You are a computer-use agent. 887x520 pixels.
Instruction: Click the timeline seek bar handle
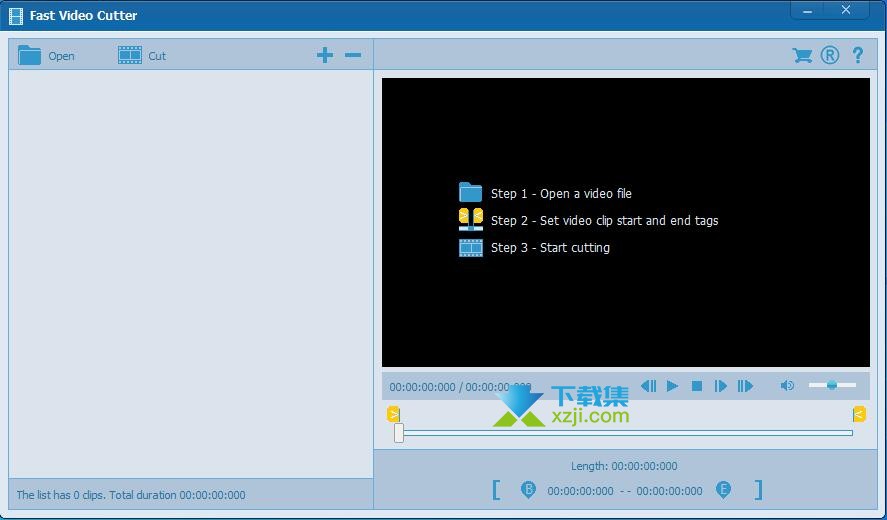click(x=399, y=433)
